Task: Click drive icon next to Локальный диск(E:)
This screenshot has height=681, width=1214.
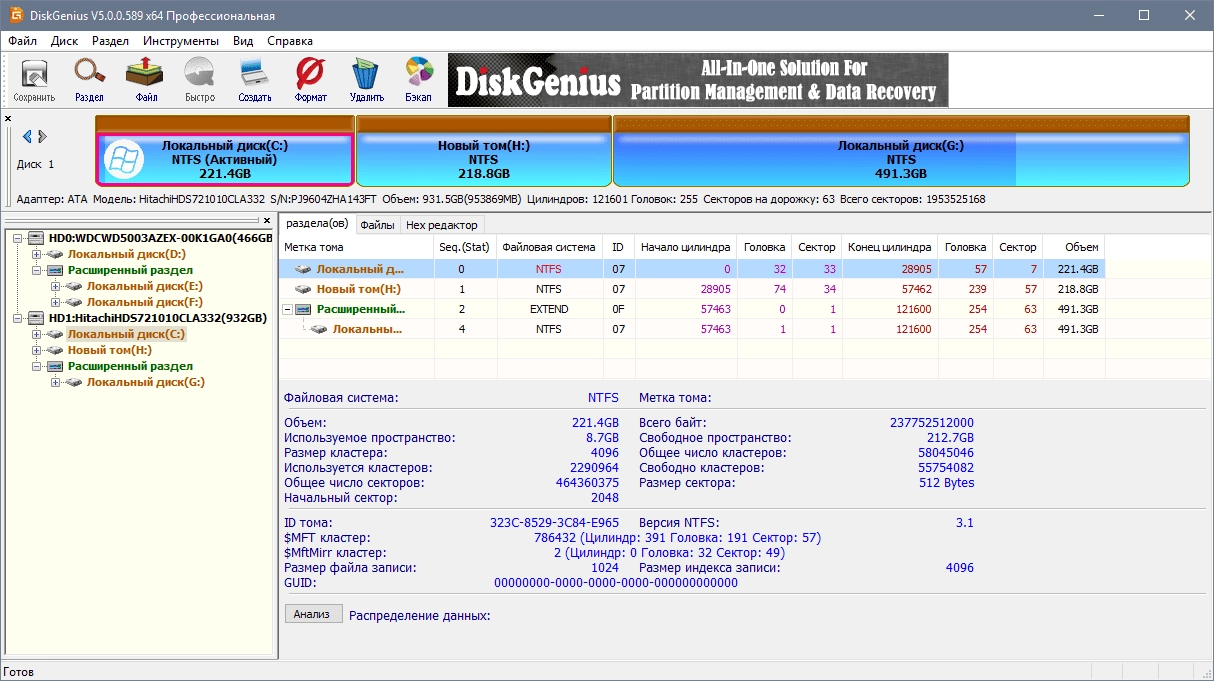Action: point(75,286)
